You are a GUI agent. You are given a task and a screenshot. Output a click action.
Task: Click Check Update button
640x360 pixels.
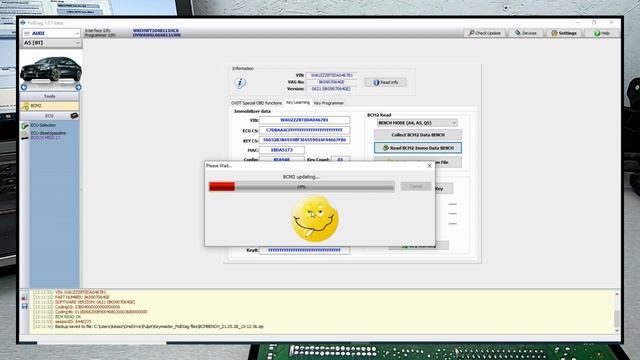point(484,33)
